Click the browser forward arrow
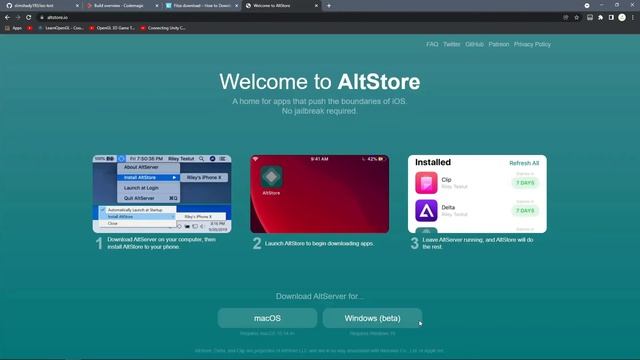The width and height of the screenshot is (640, 360). (18, 17)
